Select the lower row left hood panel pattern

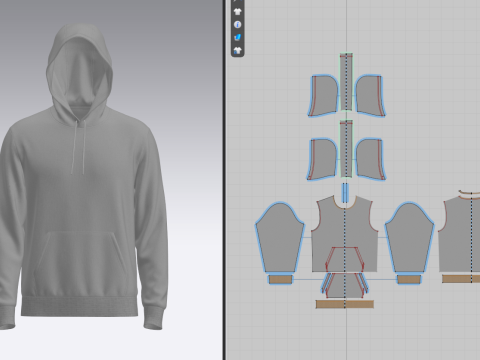pyautogui.click(x=322, y=159)
